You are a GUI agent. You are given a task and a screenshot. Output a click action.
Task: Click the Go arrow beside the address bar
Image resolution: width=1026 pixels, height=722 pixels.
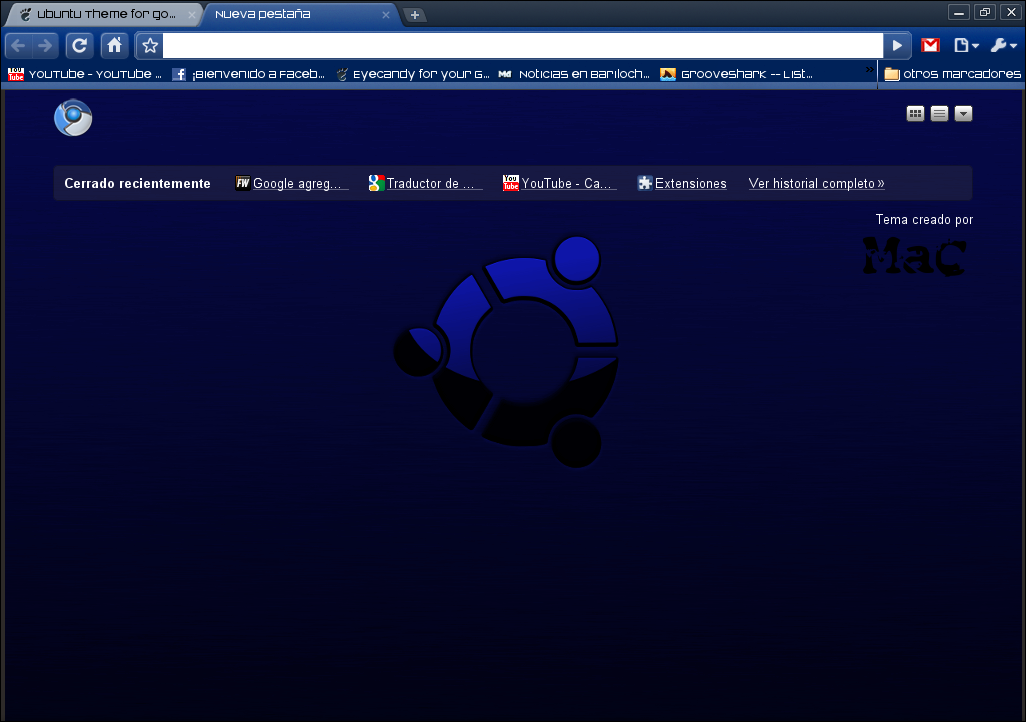point(897,46)
